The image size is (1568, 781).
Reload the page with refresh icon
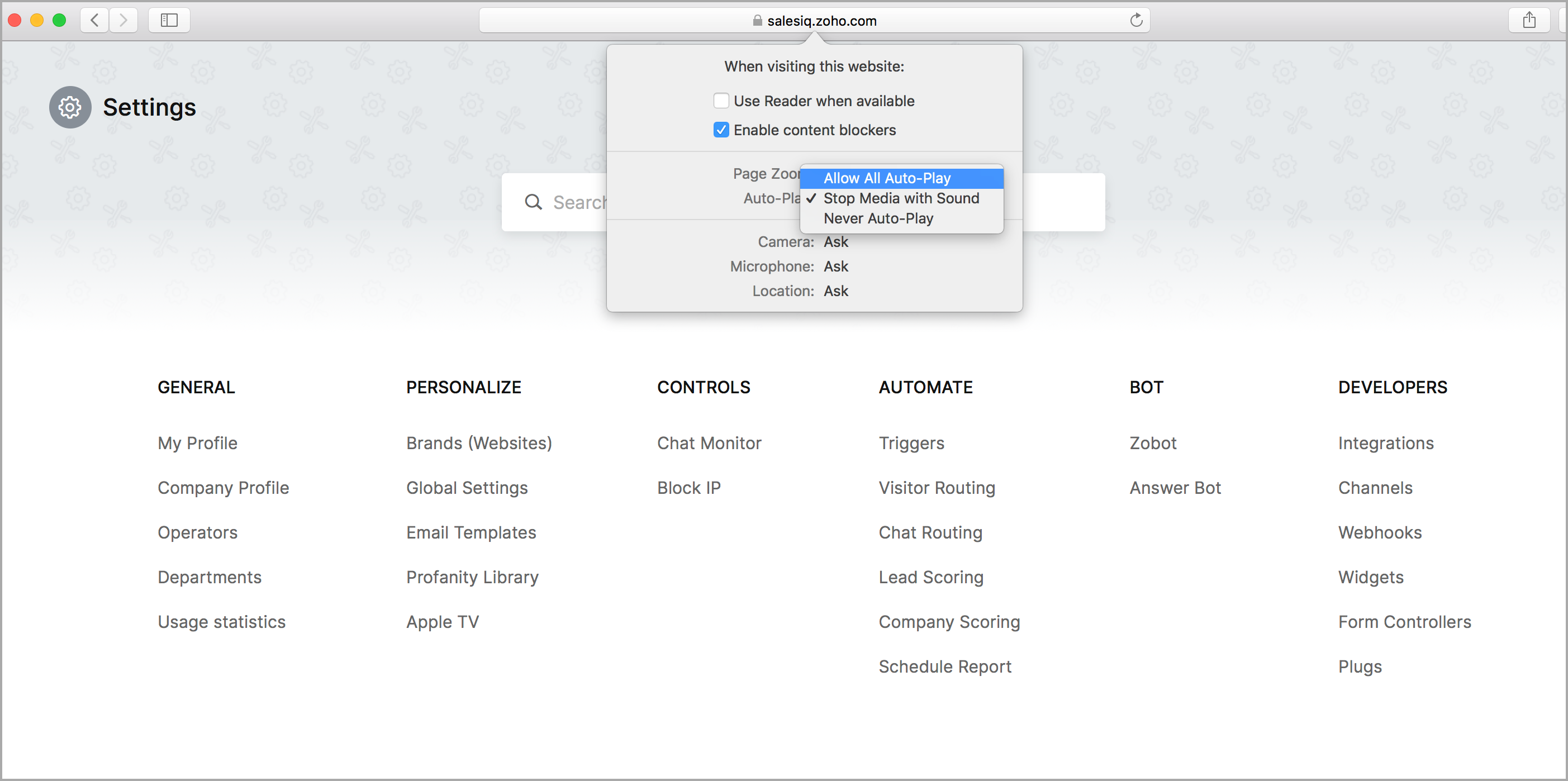tap(1136, 20)
